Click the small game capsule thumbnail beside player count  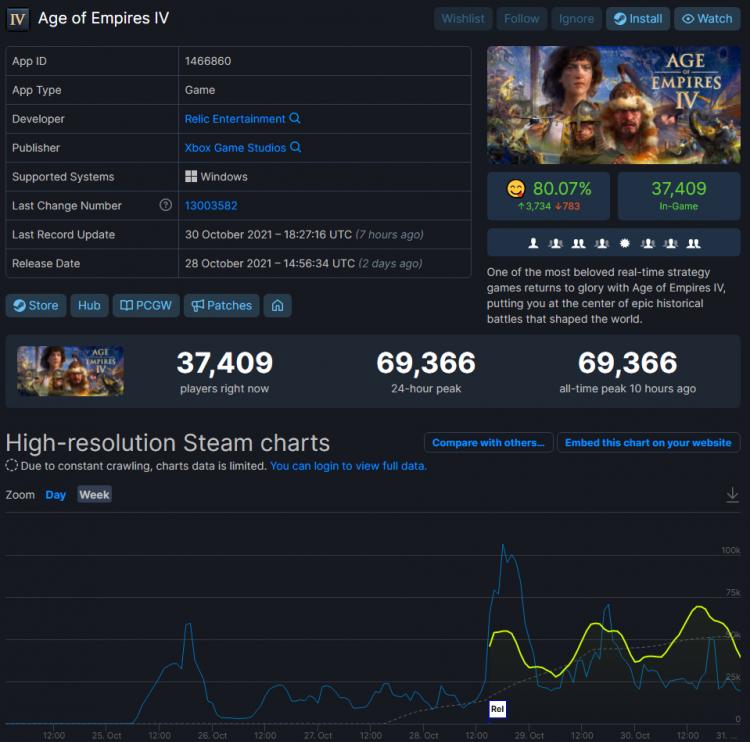pyautogui.click(x=70, y=371)
